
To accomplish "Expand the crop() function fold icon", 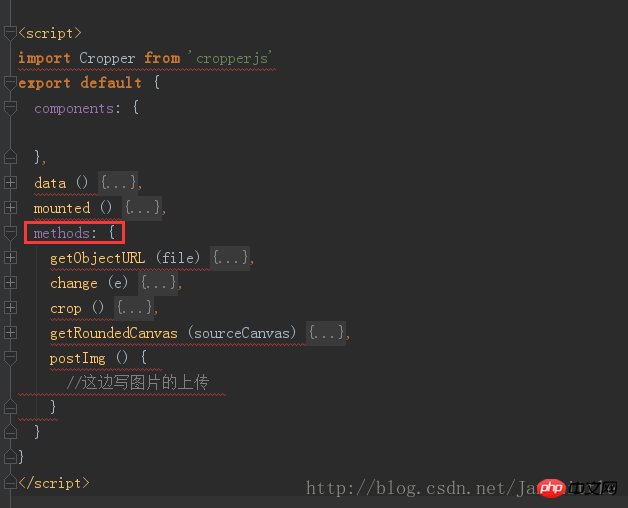I will [10, 308].
